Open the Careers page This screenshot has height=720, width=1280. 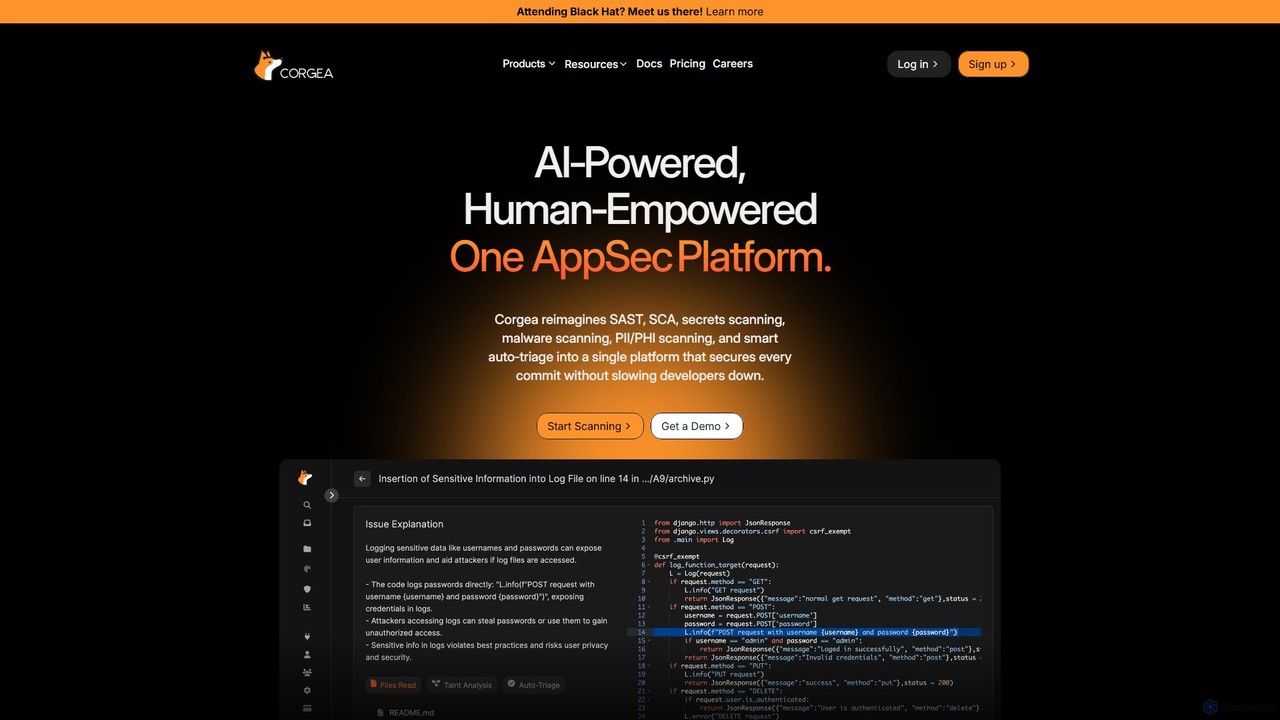[x=733, y=64]
